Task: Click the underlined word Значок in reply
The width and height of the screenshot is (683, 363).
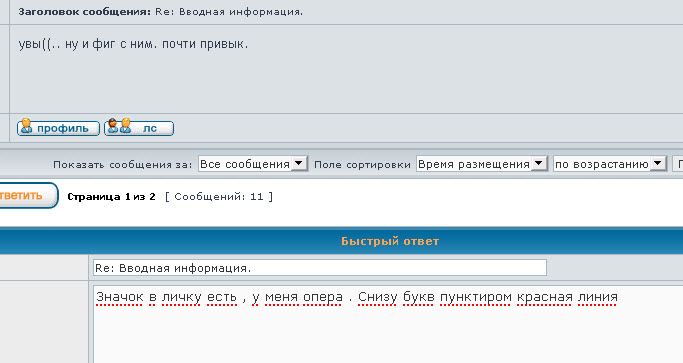Action: 119,297
